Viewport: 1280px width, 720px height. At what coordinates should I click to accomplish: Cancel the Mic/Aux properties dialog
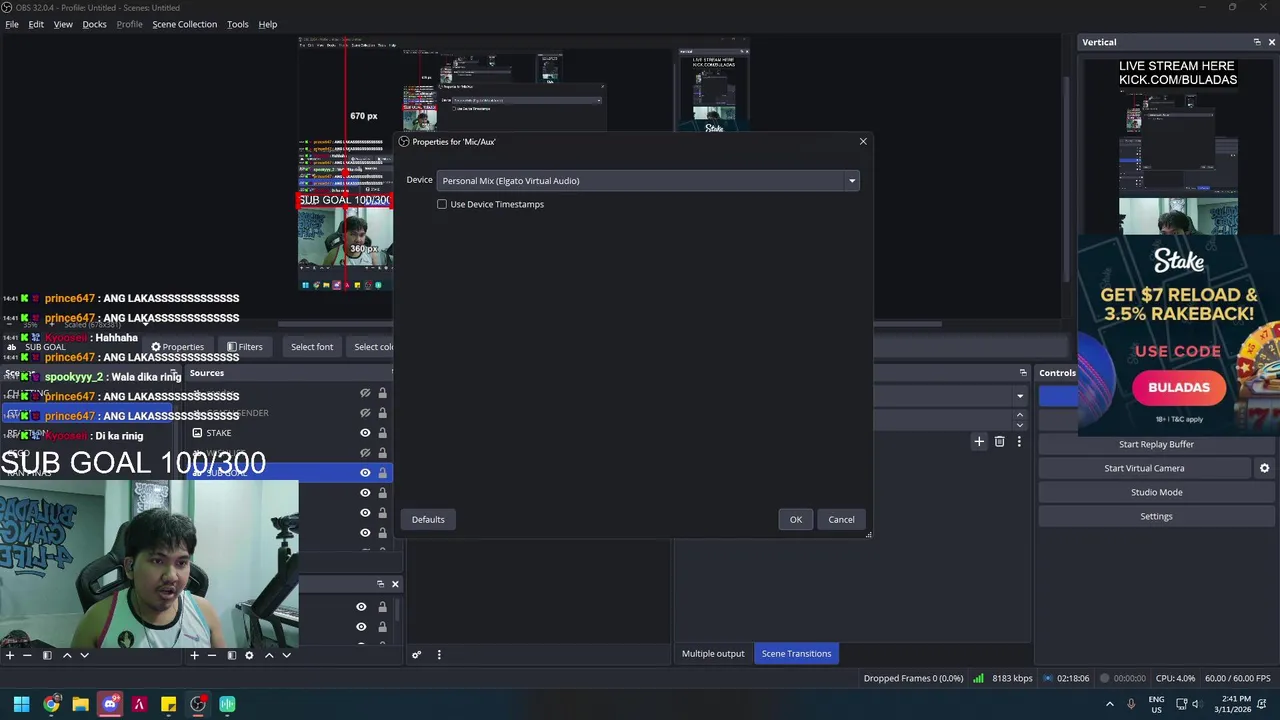tap(841, 520)
